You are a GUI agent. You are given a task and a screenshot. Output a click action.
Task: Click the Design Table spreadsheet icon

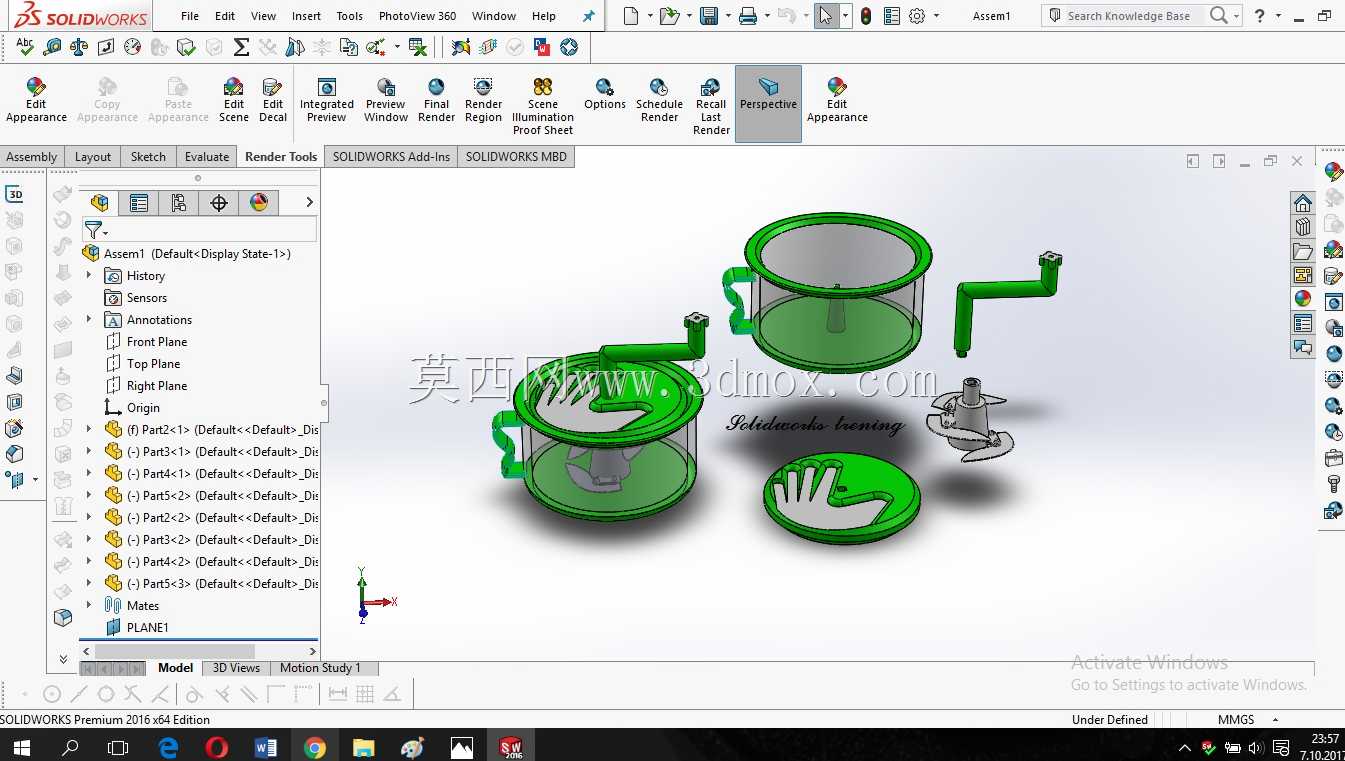point(419,47)
